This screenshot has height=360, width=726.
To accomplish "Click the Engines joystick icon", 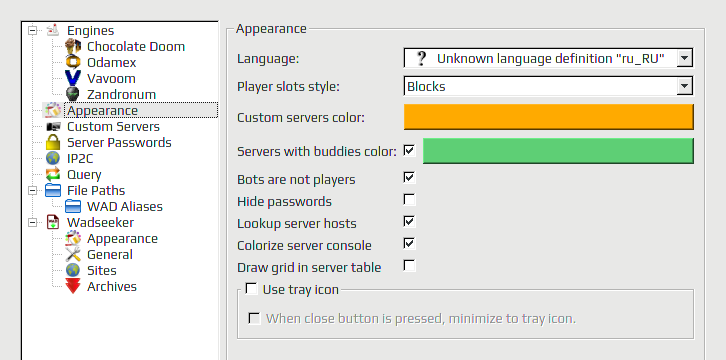I will (x=53, y=31).
